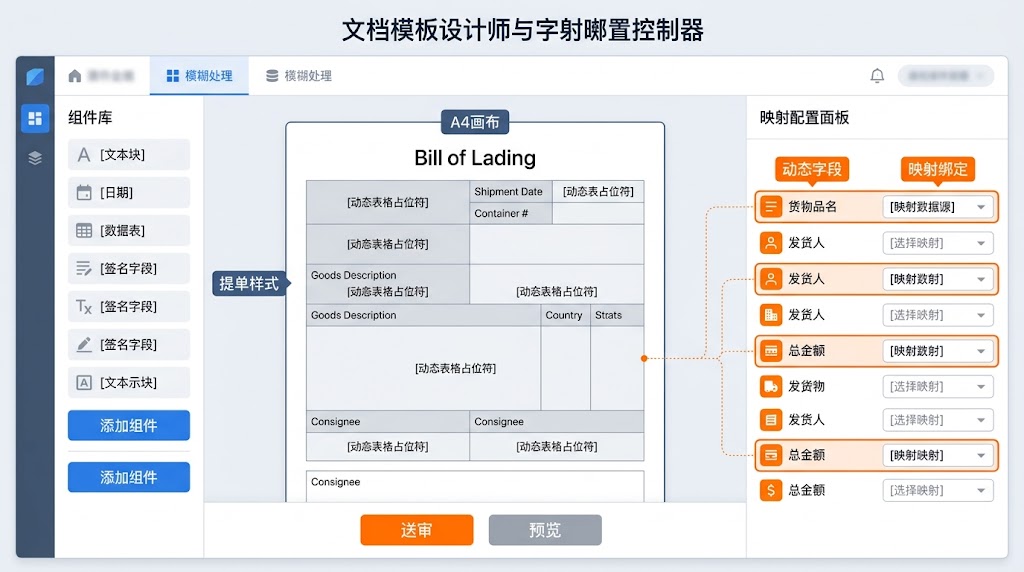Screen dimensions: 1024x572
Task: Open the layers icon in left sidebar
Action: [35, 157]
